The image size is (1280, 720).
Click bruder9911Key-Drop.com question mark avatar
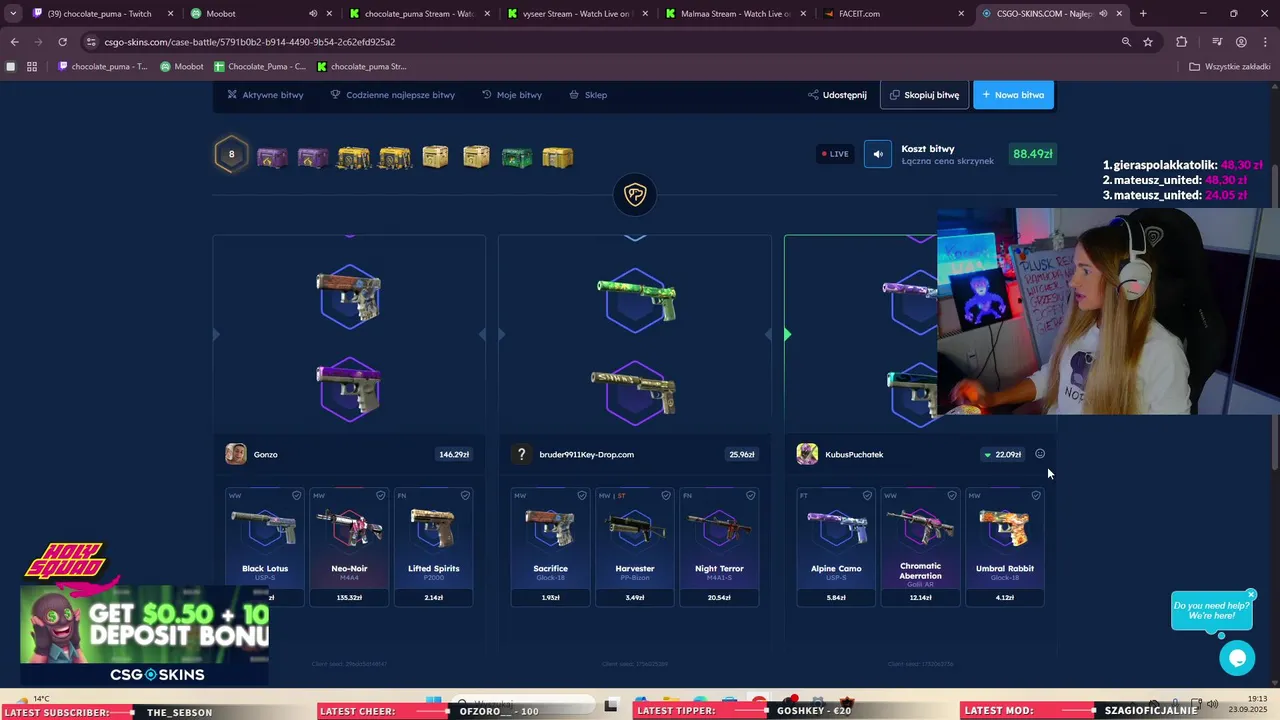521,454
